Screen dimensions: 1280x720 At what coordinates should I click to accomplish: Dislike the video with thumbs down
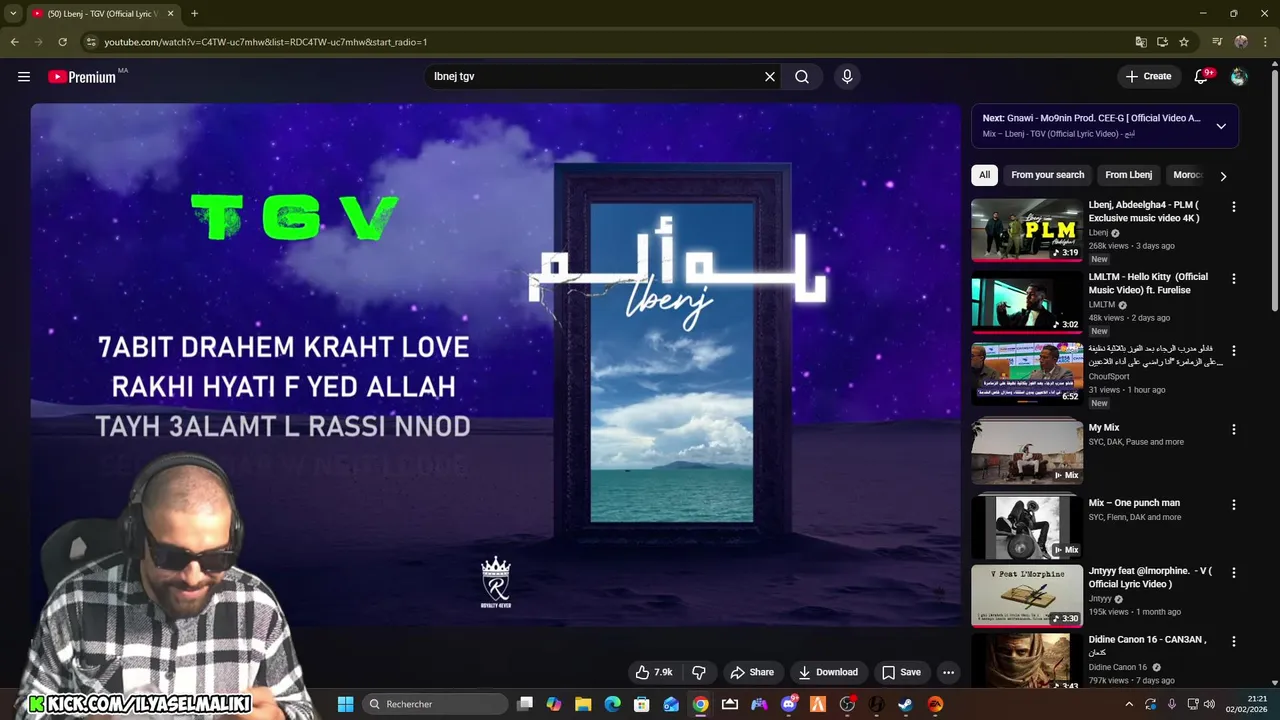click(x=699, y=672)
